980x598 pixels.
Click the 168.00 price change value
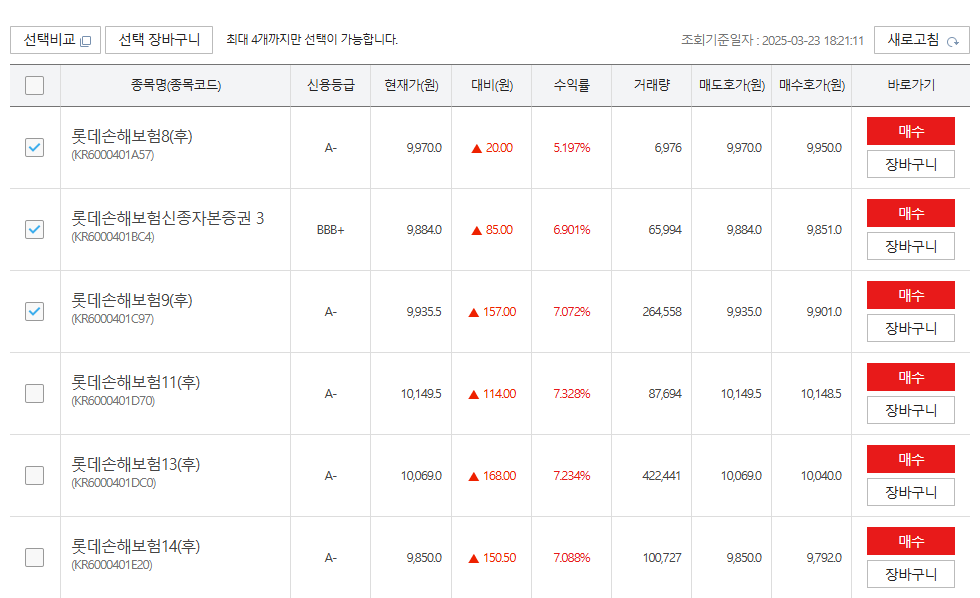click(499, 476)
